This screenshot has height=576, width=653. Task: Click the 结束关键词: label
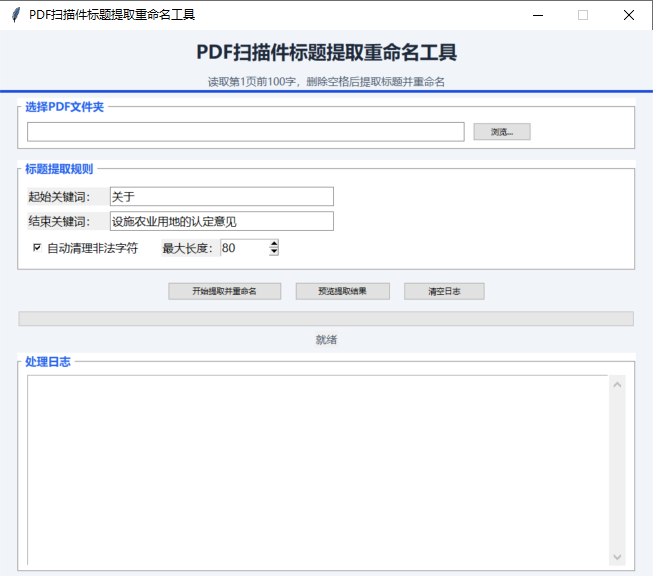point(59,221)
